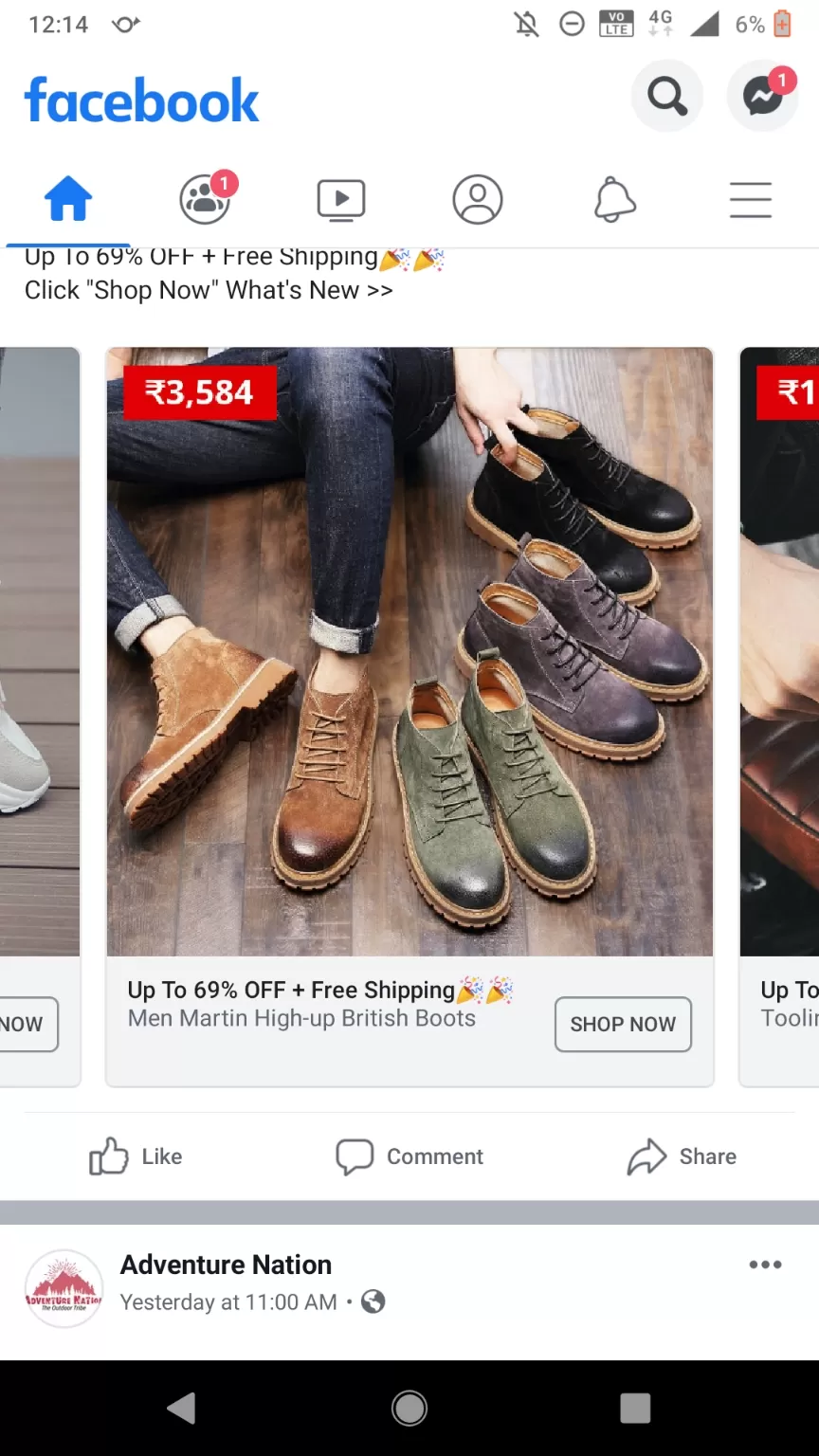Tap the ₹3,584 price tag
Viewport: 819px width, 1456px height.
tap(199, 392)
